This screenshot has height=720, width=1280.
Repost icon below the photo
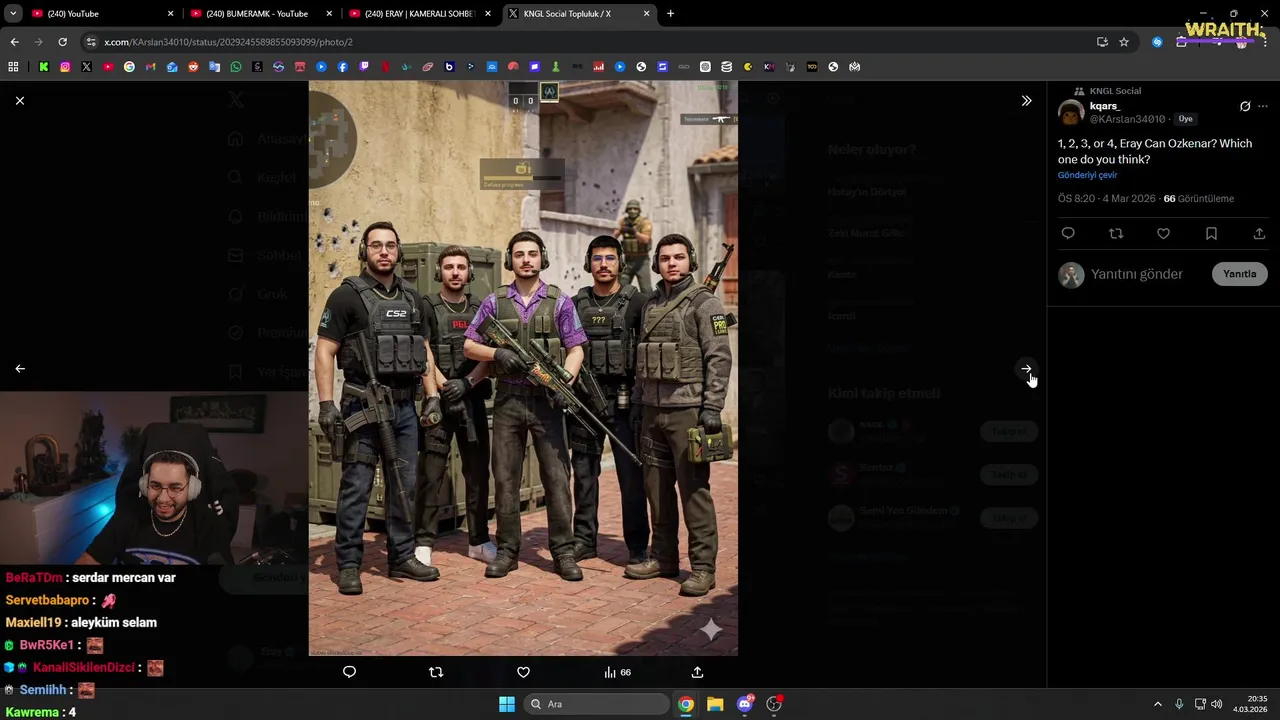[436, 672]
